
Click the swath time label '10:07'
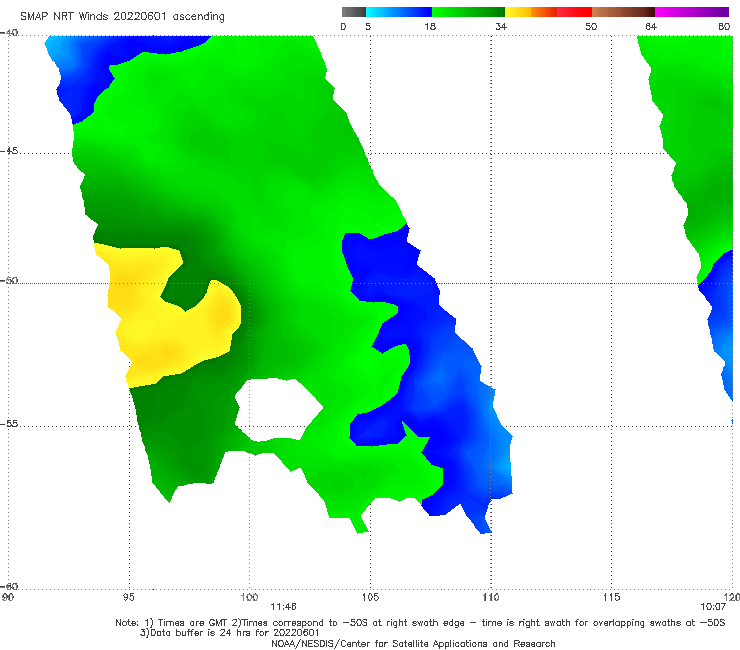[713, 607]
